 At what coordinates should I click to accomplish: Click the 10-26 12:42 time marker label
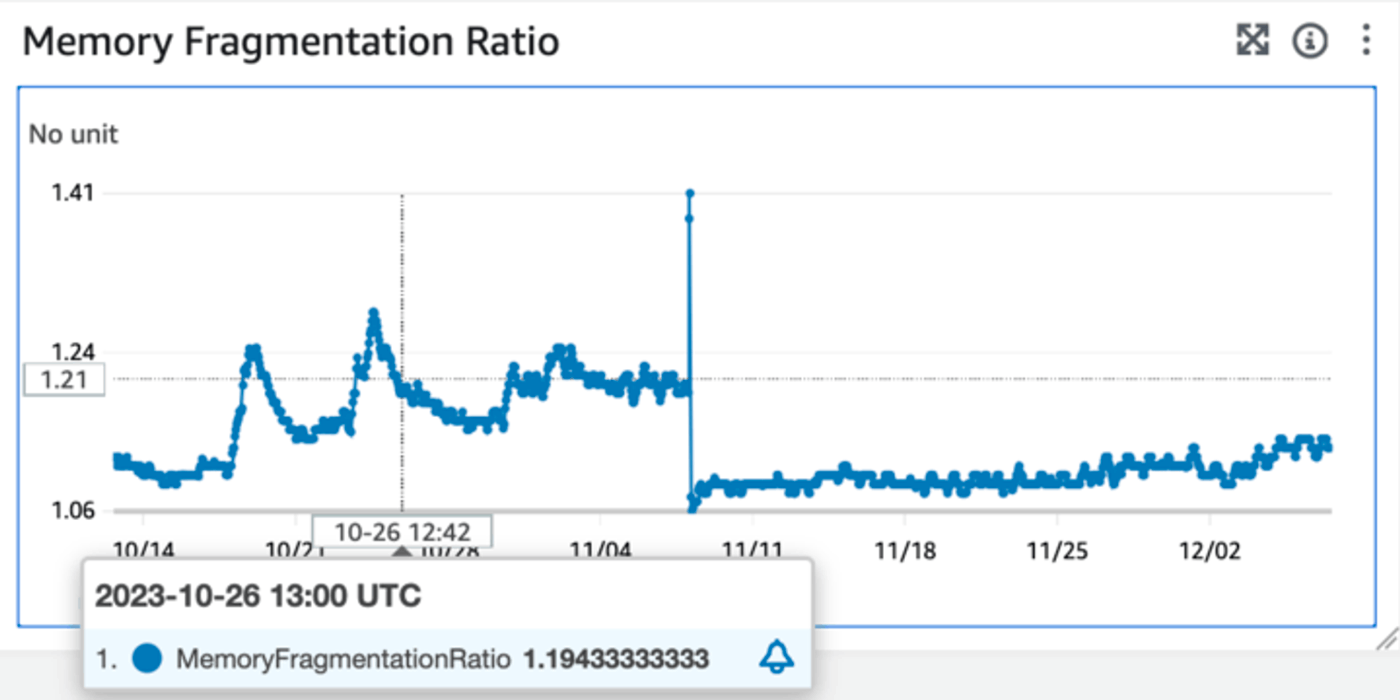point(402,530)
